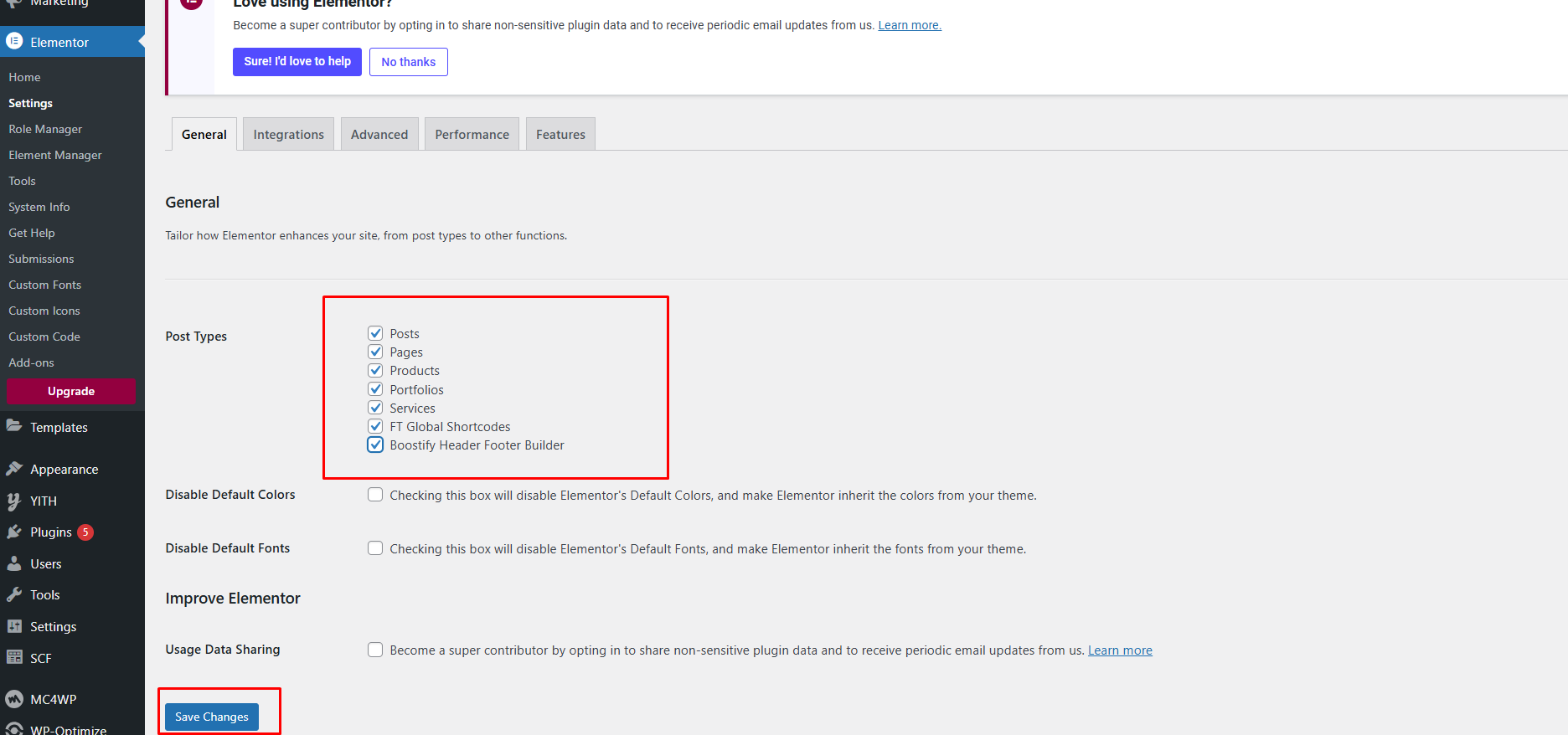Open the Performance tab
This screenshot has height=735, width=1568.
click(472, 134)
